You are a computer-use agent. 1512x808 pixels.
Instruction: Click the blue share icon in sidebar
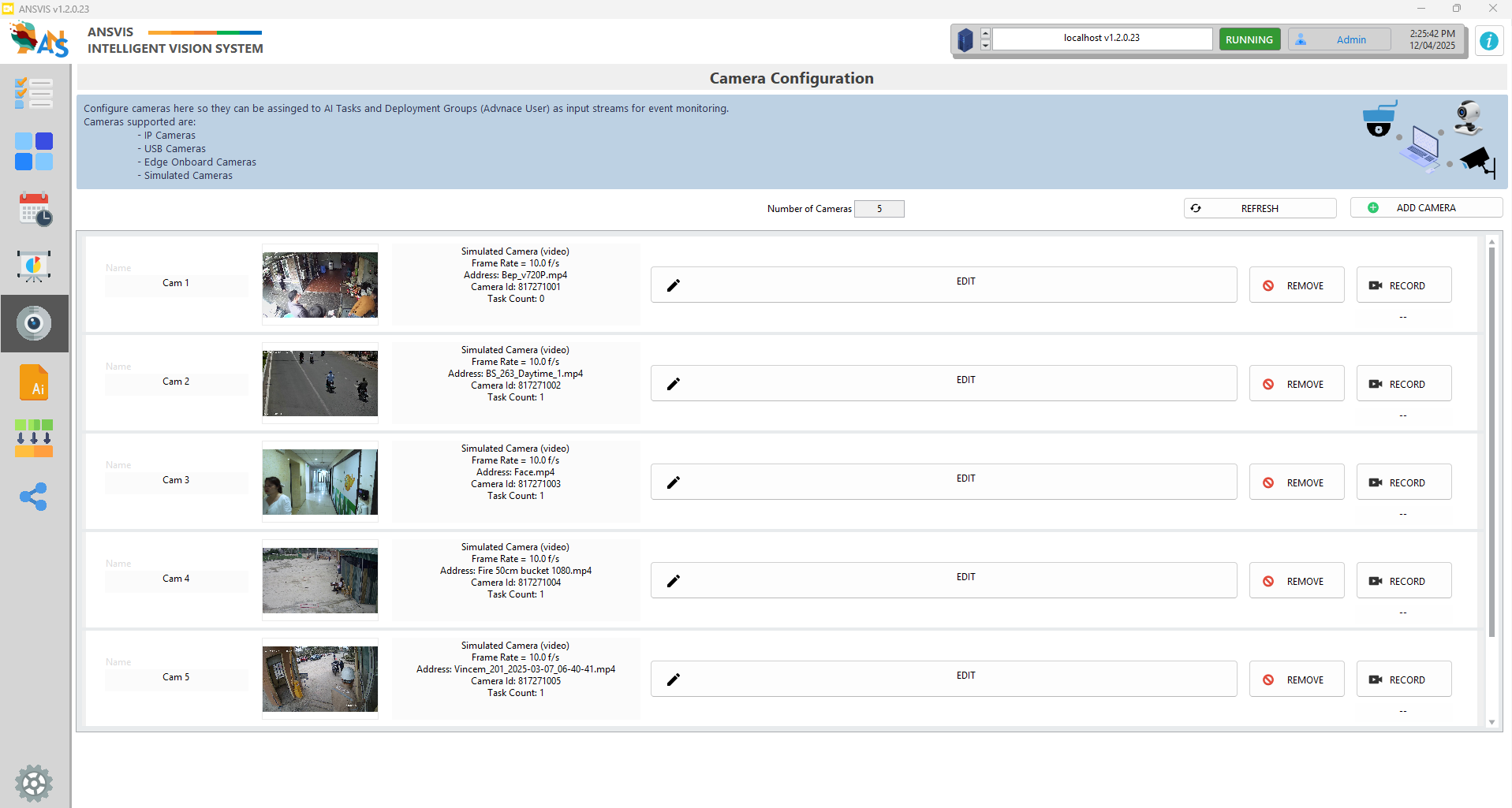coord(34,497)
